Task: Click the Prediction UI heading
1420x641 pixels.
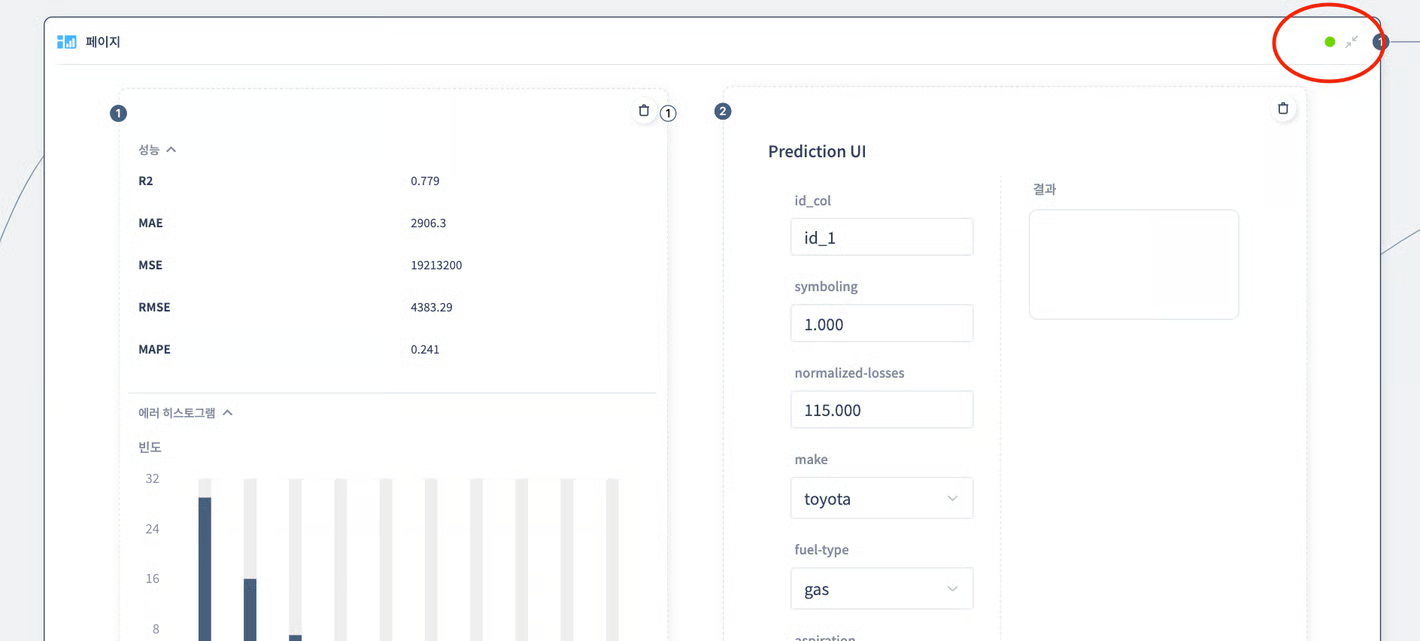Action: 816,152
